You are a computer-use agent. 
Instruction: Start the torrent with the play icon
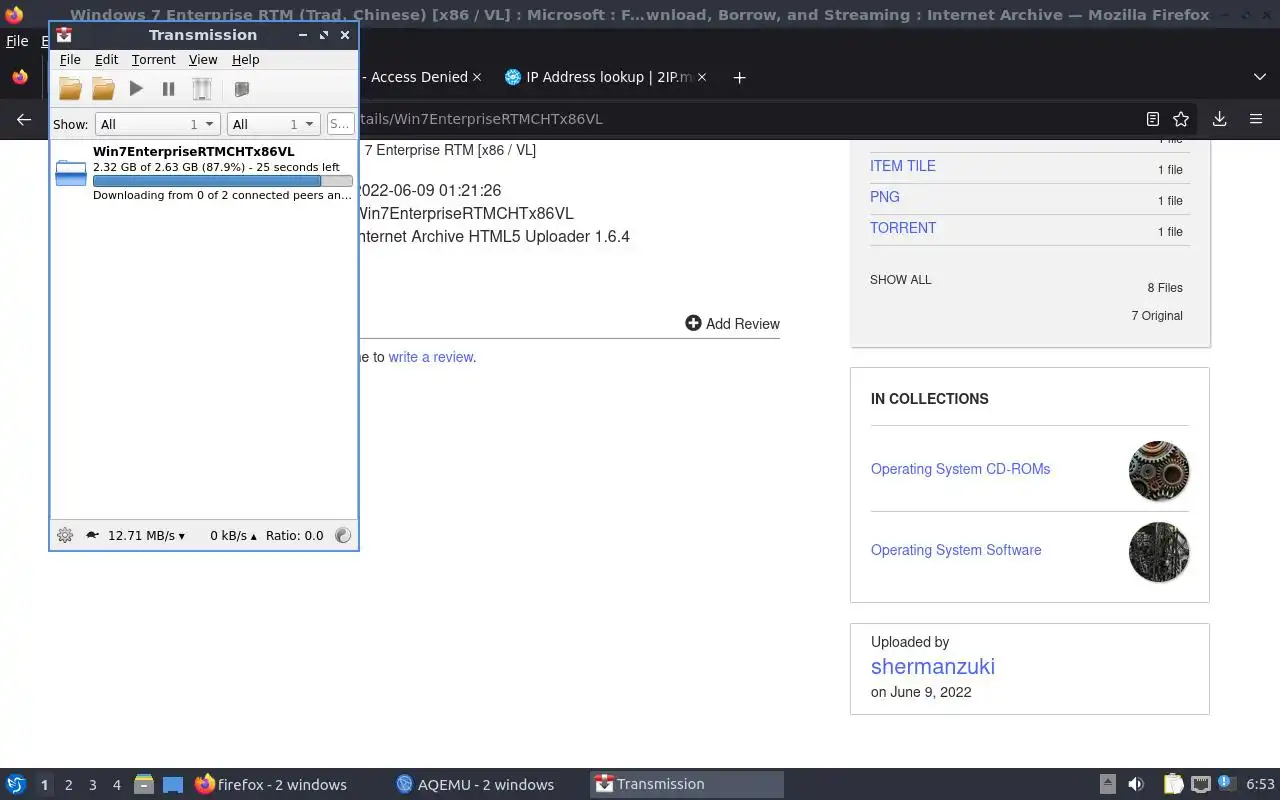point(136,89)
